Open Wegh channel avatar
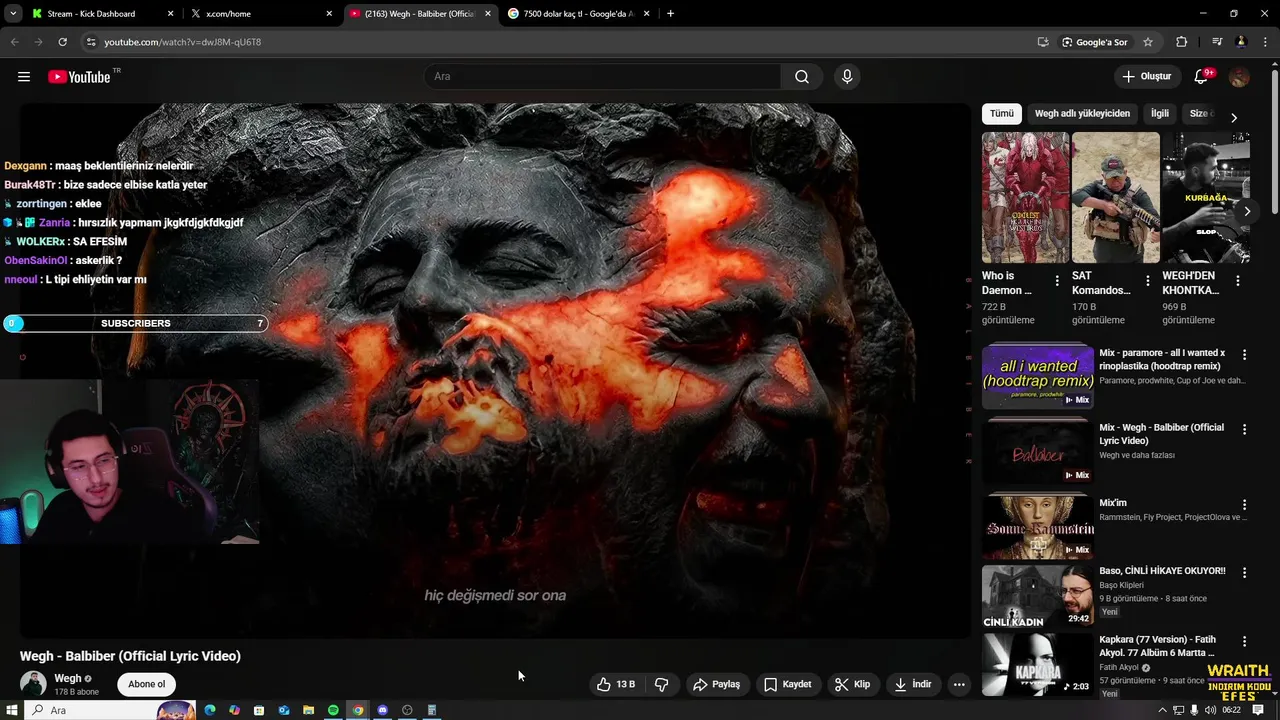 click(33, 684)
